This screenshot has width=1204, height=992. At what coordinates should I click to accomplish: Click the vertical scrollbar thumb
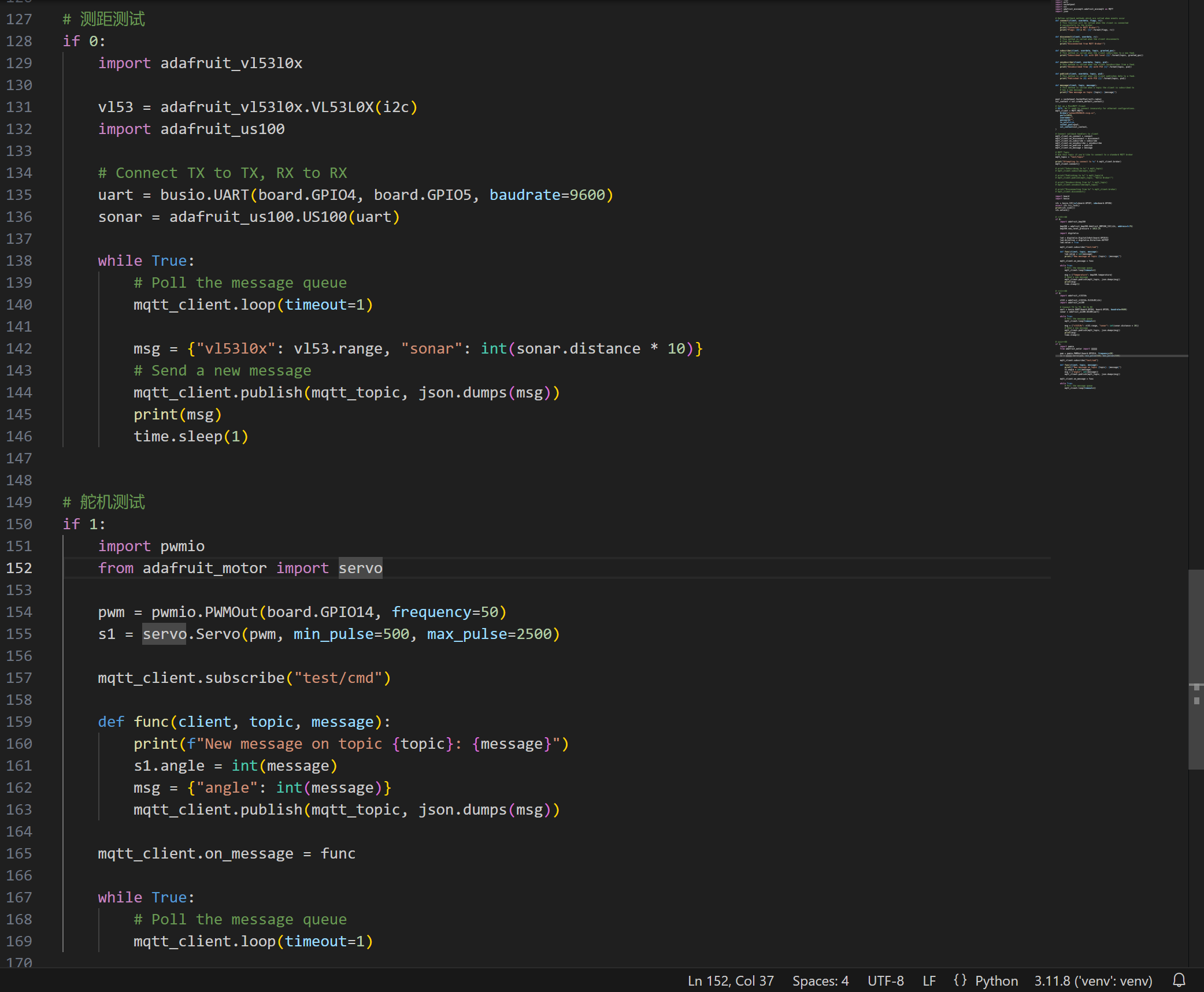pos(1196,669)
